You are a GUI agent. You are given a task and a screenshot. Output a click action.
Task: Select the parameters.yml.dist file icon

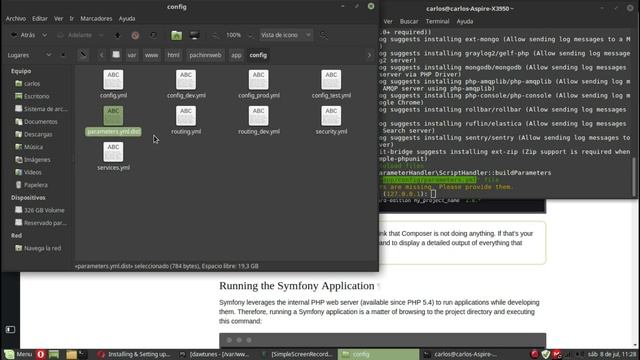point(113,116)
